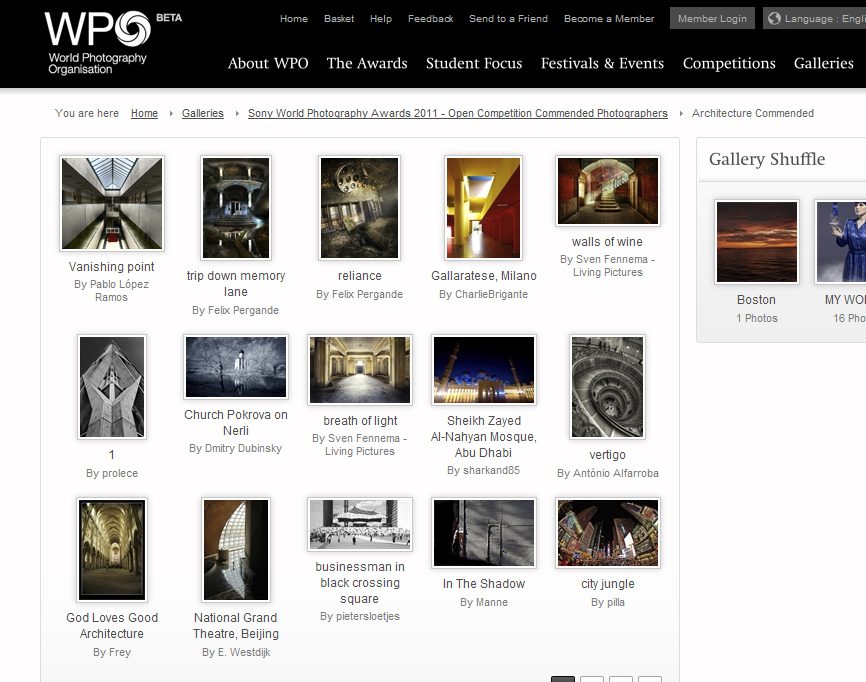Screen dimensions: 866x682
Task: Open the Vanishing point photo thumbnail
Action: point(112,203)
